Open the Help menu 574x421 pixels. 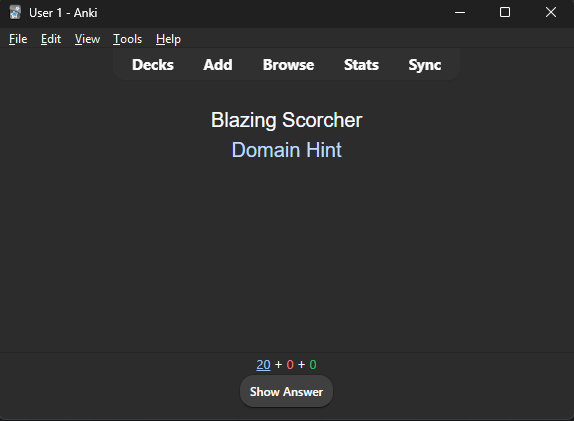168,39
